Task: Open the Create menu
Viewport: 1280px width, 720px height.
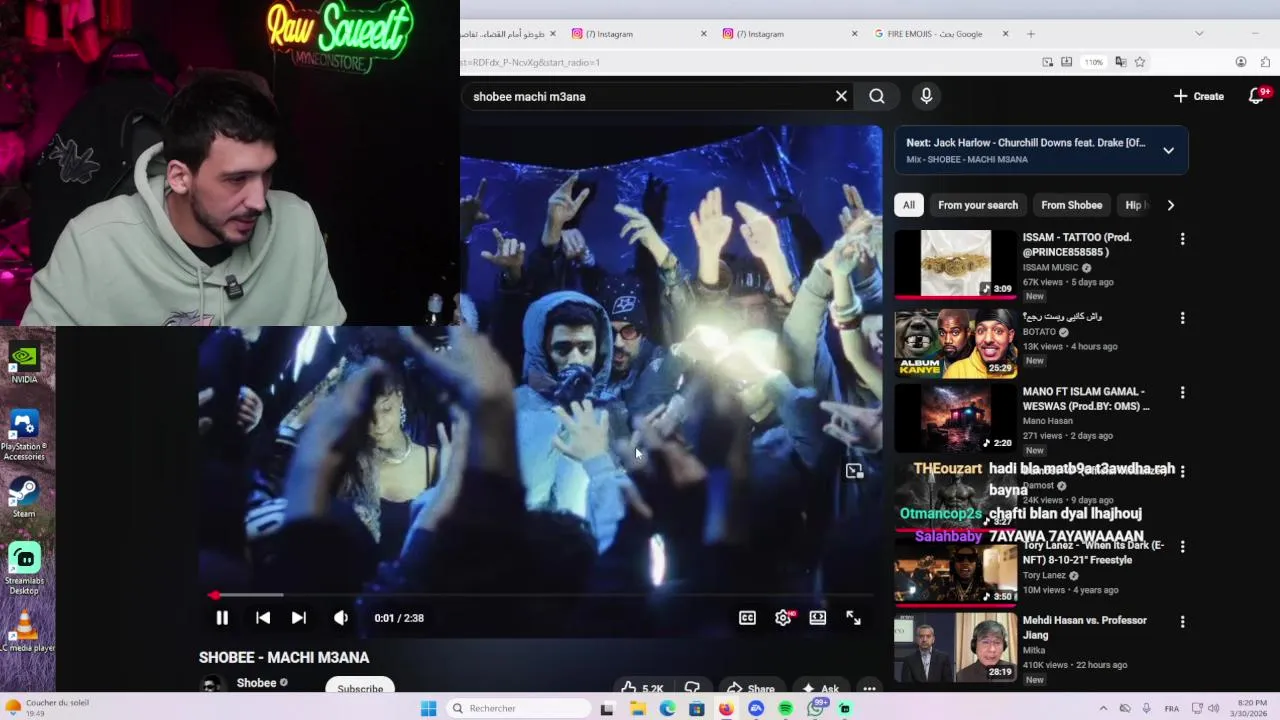Action: point(1199,96)
